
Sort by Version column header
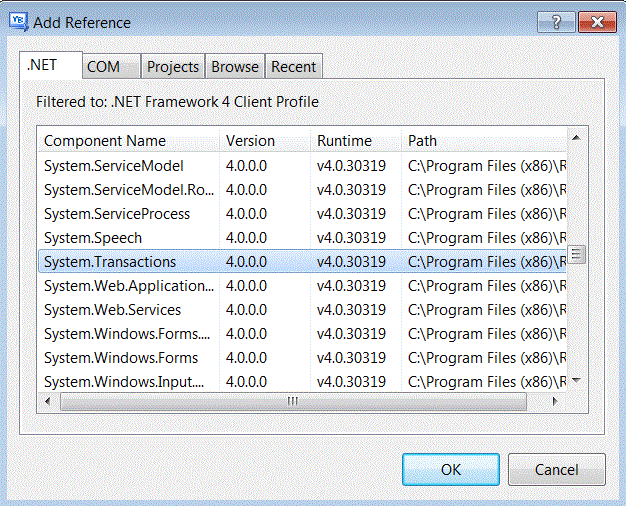[265, 141]
